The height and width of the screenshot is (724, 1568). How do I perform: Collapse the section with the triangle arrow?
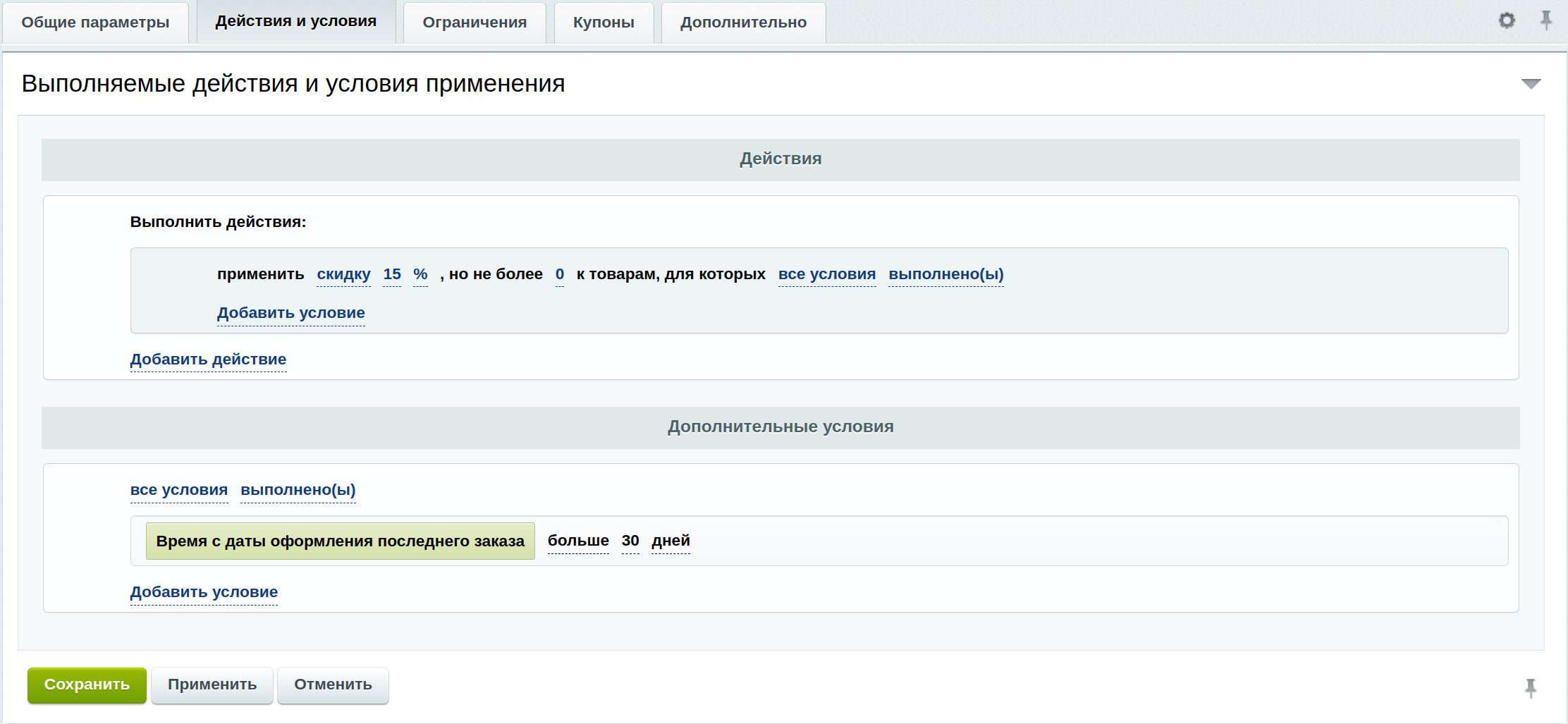click(x=1531, y=84)
